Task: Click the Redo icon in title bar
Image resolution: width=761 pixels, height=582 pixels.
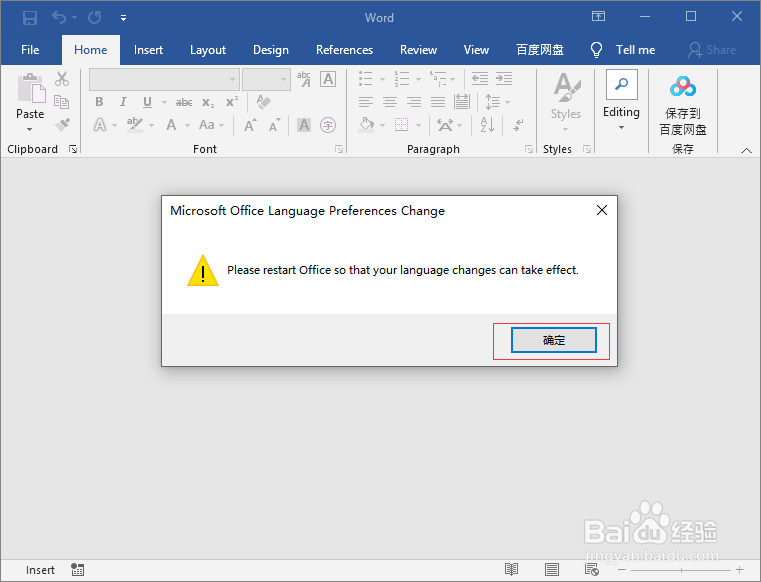Action: click(95, 18)
